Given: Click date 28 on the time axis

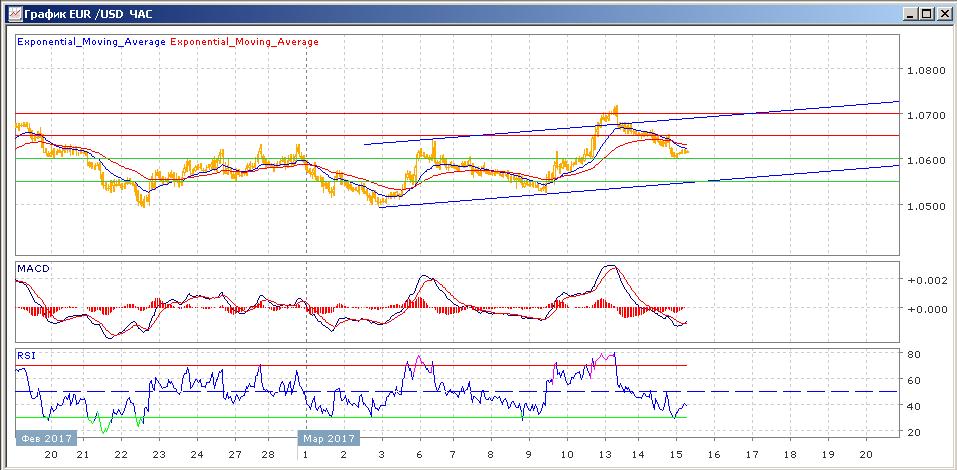Looking at the screenshot, I should click(x=268, y=454).
